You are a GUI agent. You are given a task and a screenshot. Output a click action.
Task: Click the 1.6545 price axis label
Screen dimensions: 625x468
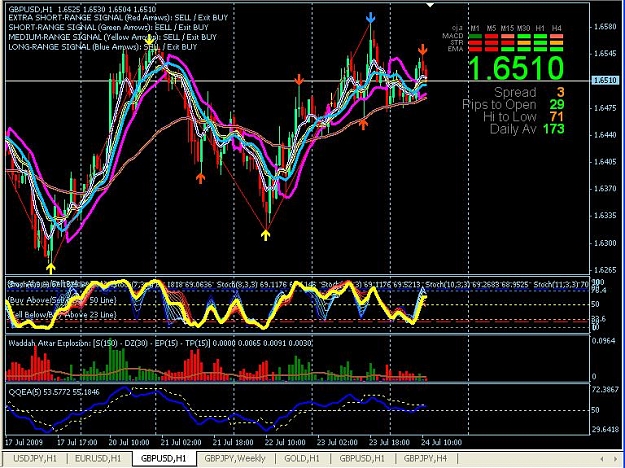pyautogui.click(x=605, y=53)
